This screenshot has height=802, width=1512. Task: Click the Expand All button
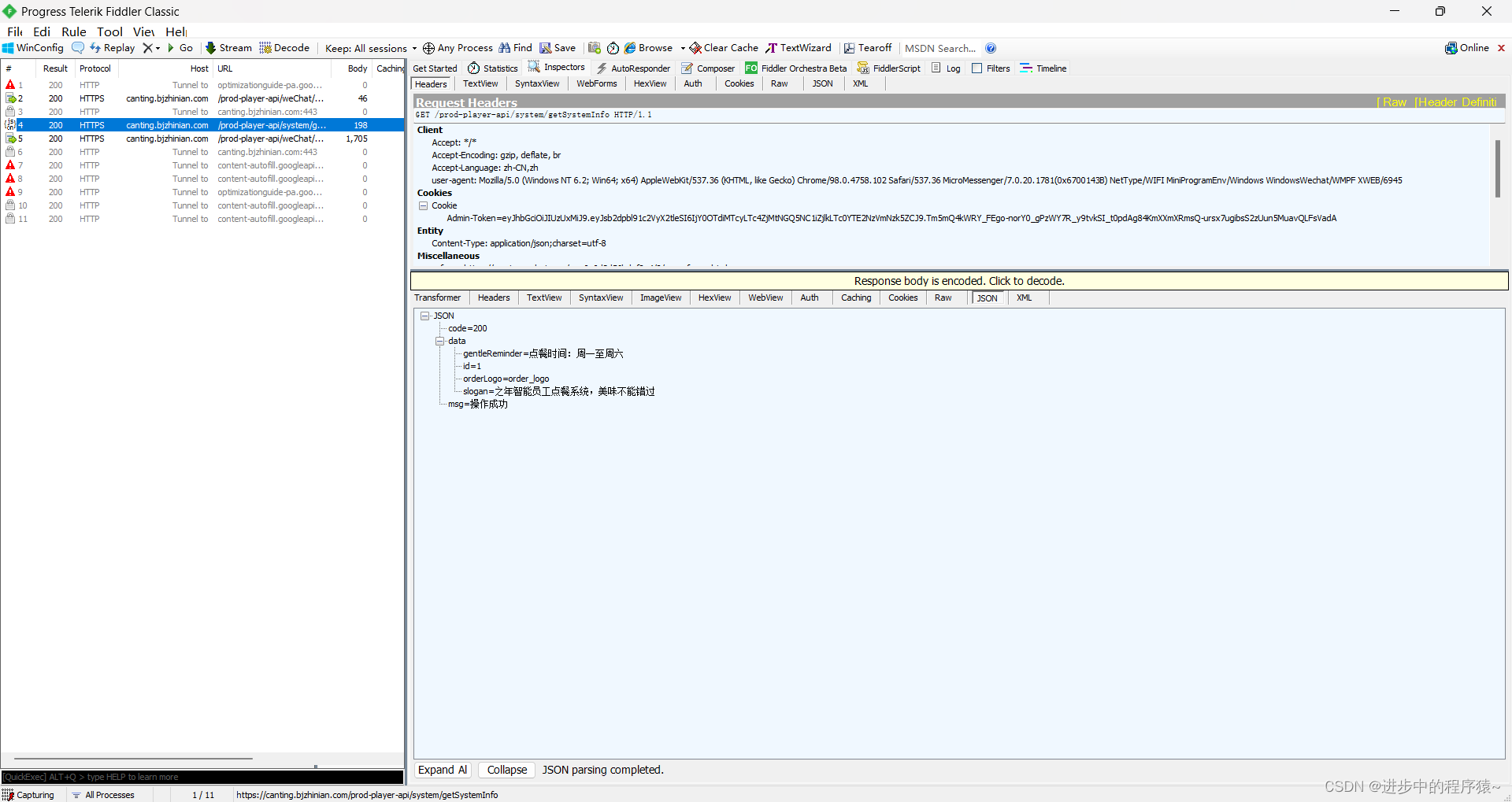[443, 770]
